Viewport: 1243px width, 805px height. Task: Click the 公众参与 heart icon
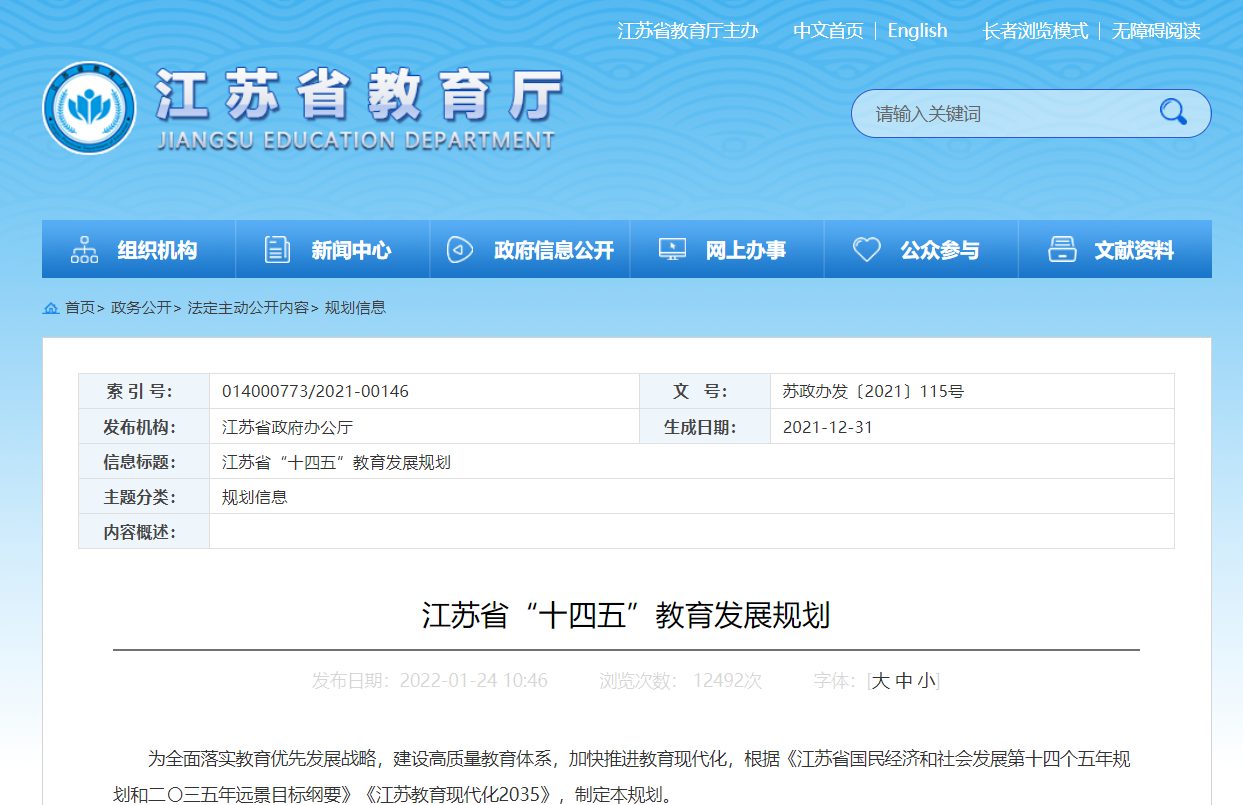click(x=866, y=250)
